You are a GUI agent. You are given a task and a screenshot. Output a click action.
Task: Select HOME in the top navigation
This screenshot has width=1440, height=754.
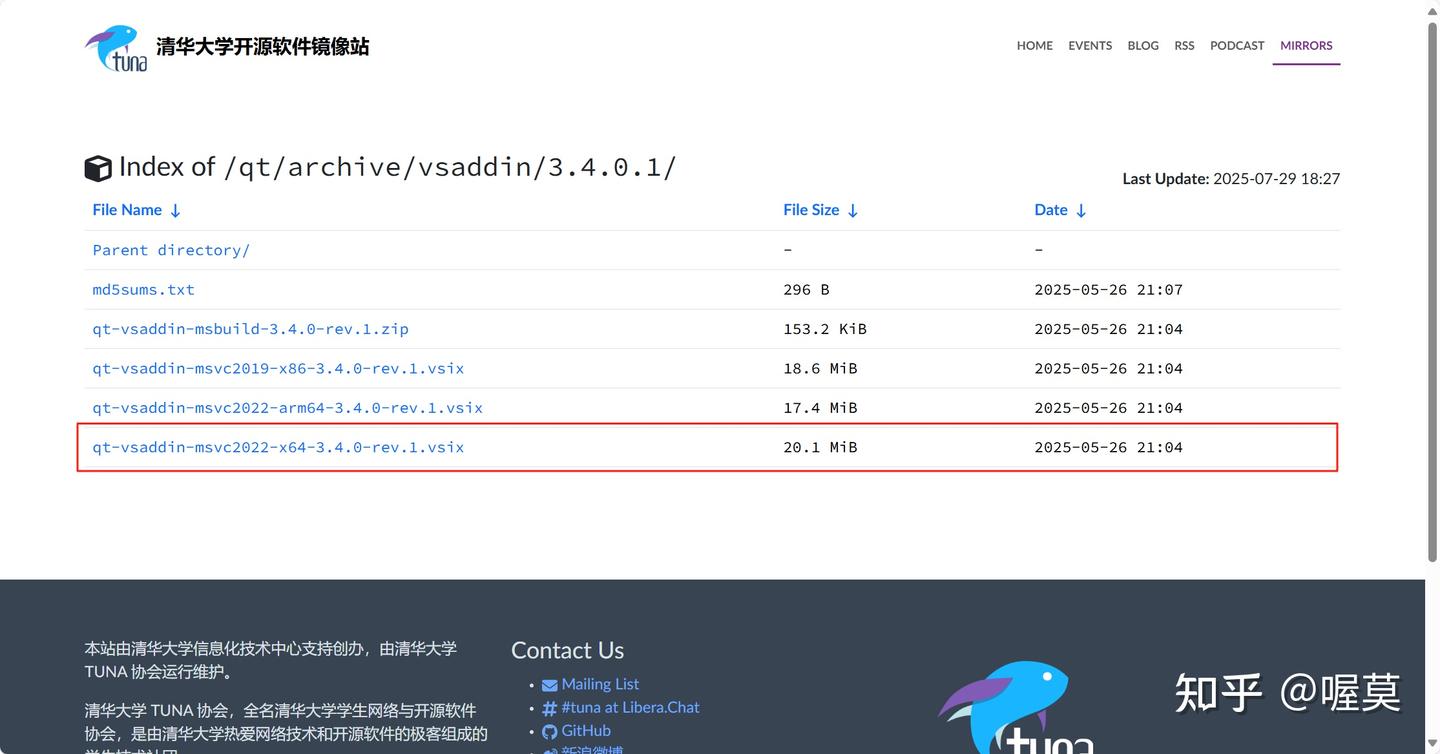(1034, 45)
